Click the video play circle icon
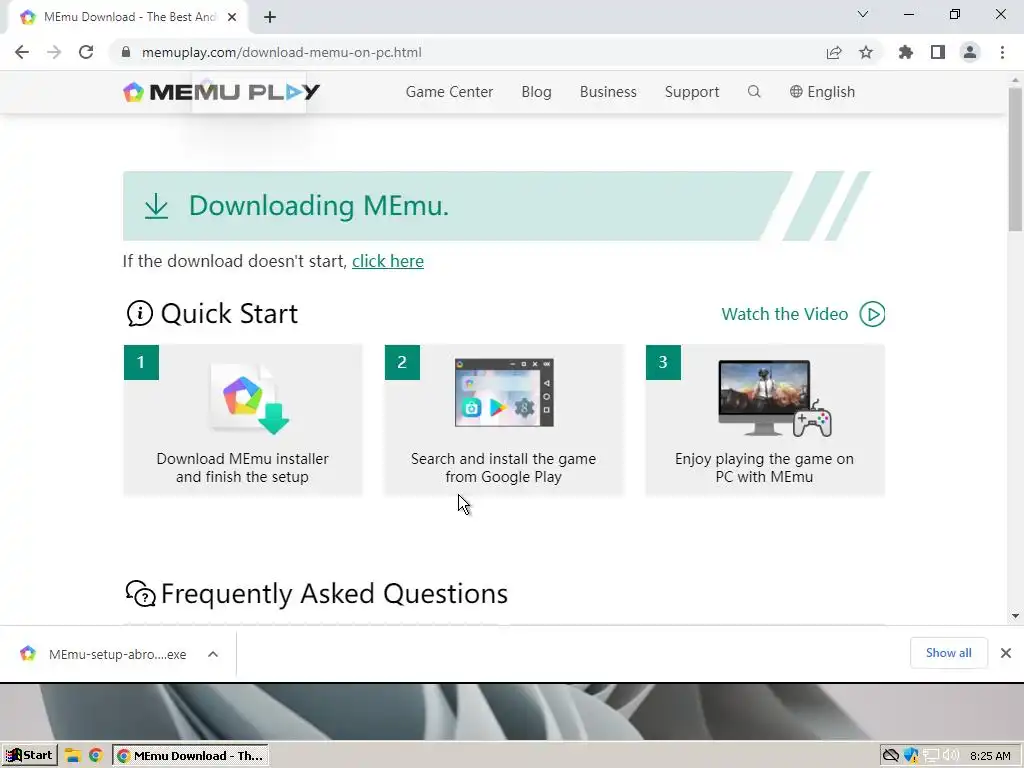1024x768 pixels. [872, 314]
